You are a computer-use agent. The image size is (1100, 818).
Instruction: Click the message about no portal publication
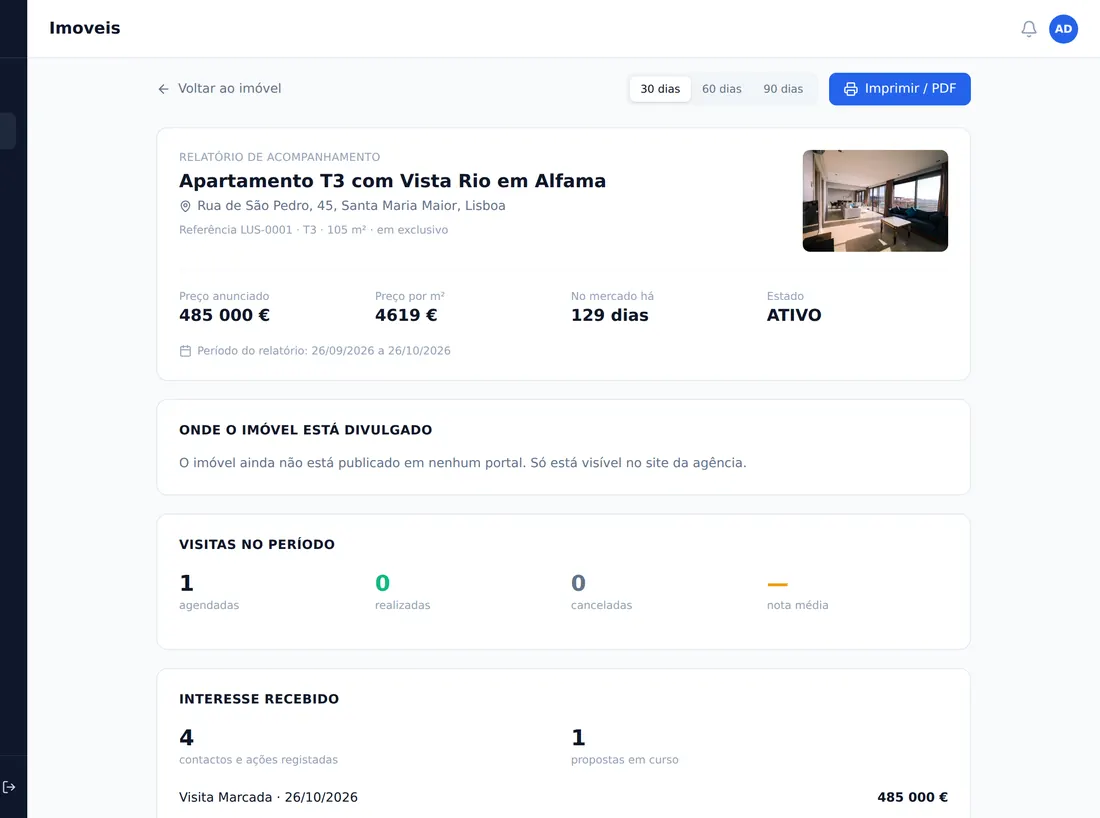(463, 463)
